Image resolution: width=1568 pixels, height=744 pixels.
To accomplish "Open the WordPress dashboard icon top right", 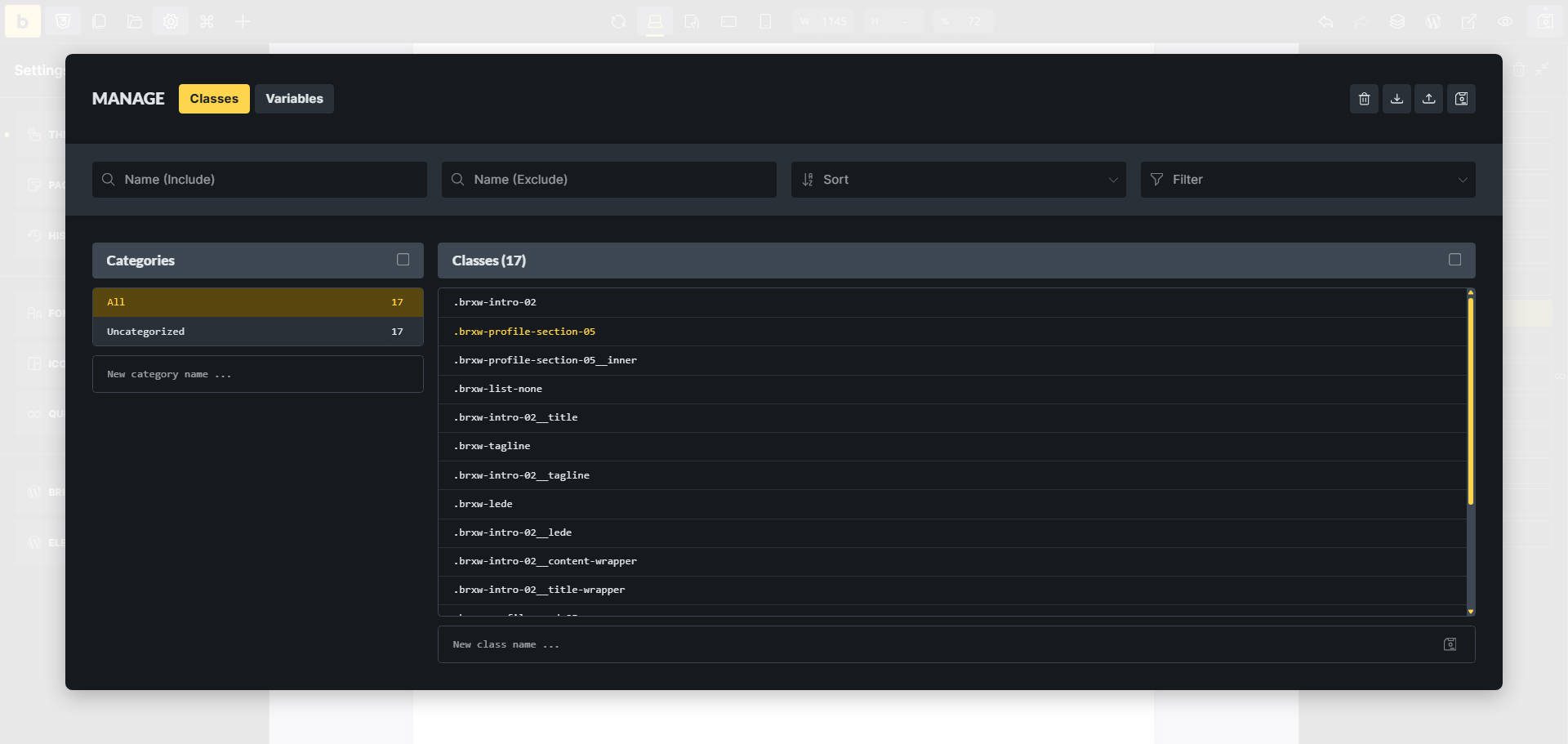I will (1435, 21).
